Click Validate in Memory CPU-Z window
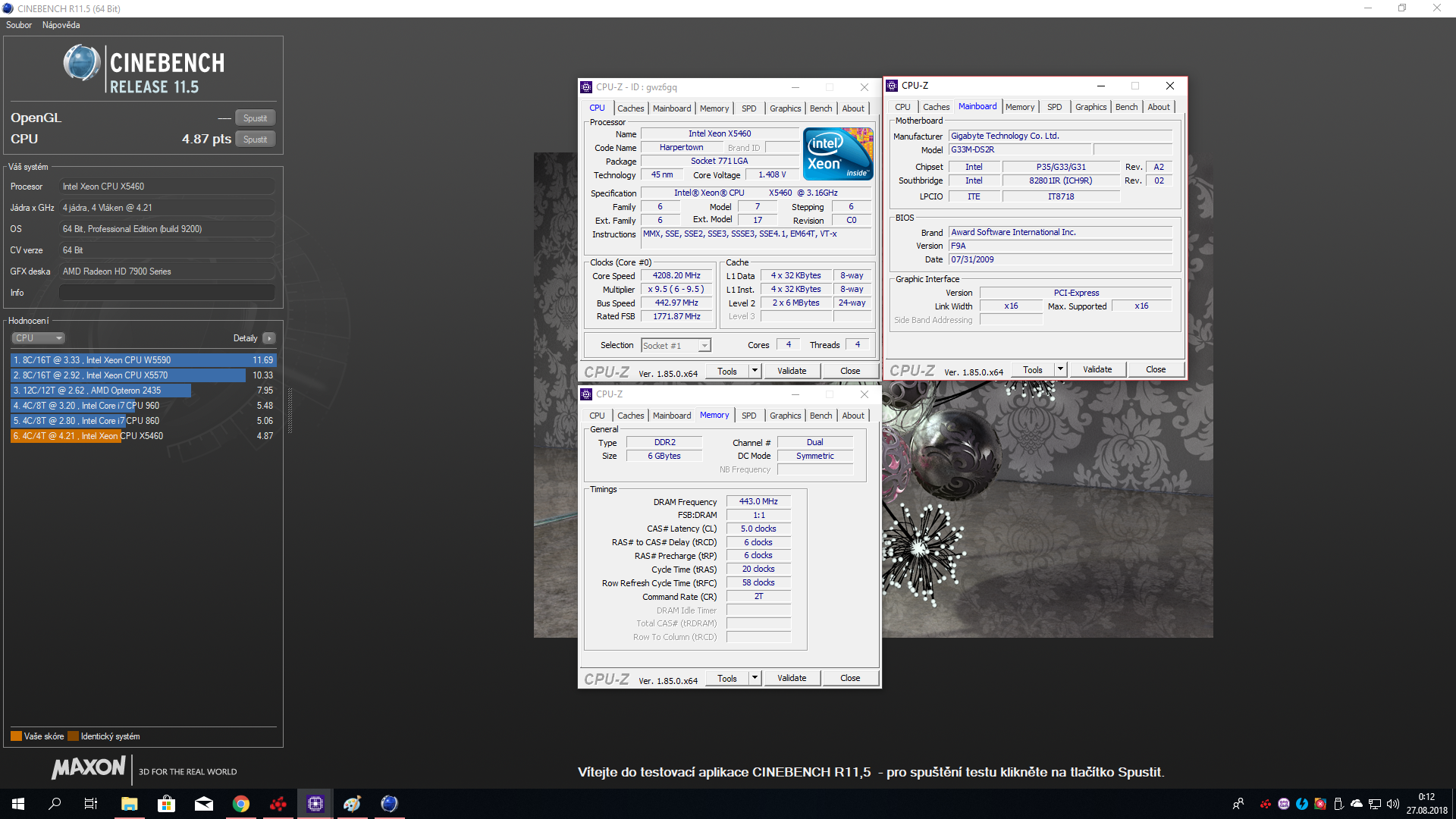The width and height of the screenshot is (1456, 819). click(792, 678)
